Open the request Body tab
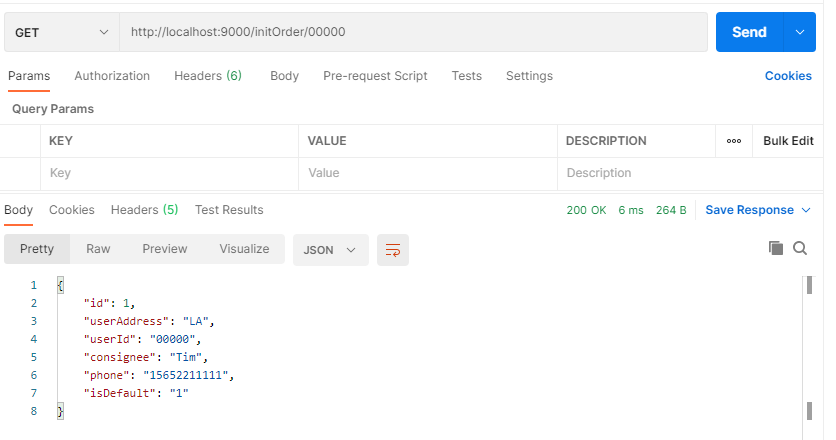Screen dimensions: 836x440 [284, 76]
